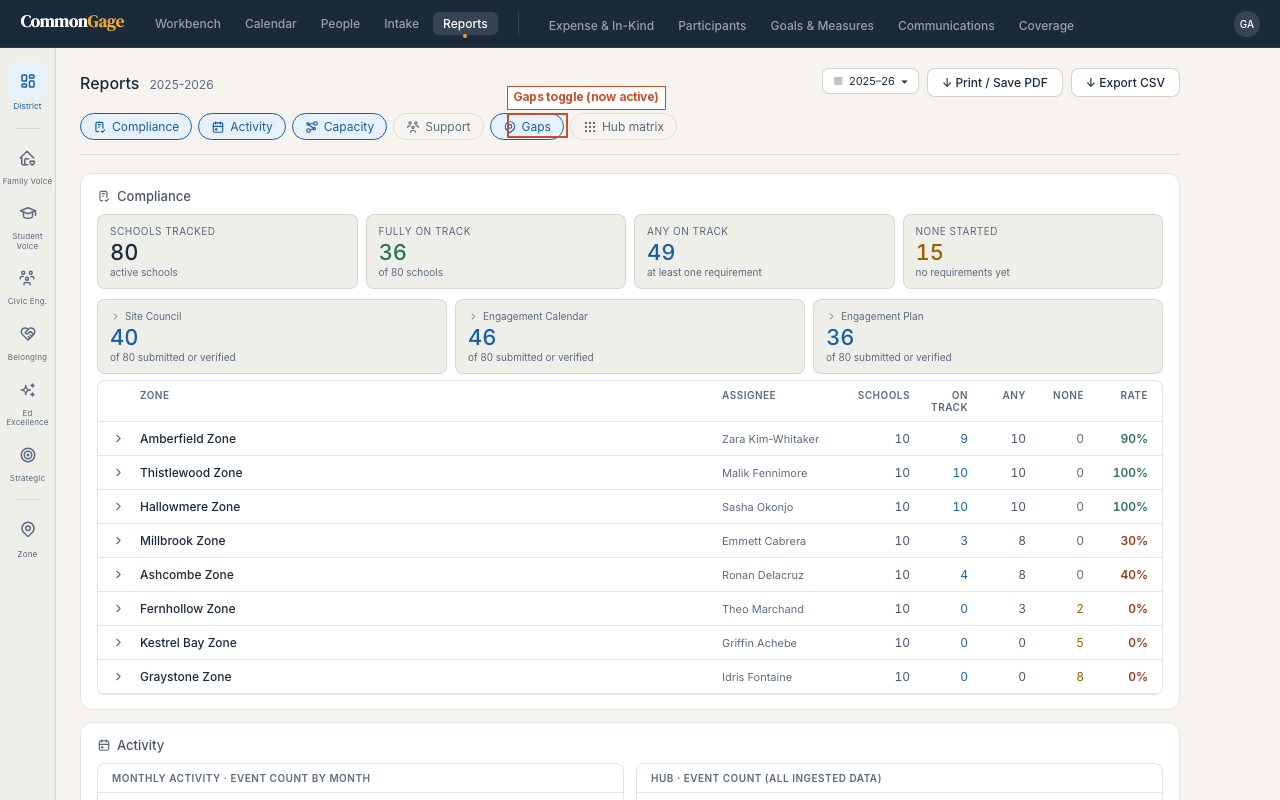Open the District sidebar icon
The image size is (1280, 800).
coord(27,87)
